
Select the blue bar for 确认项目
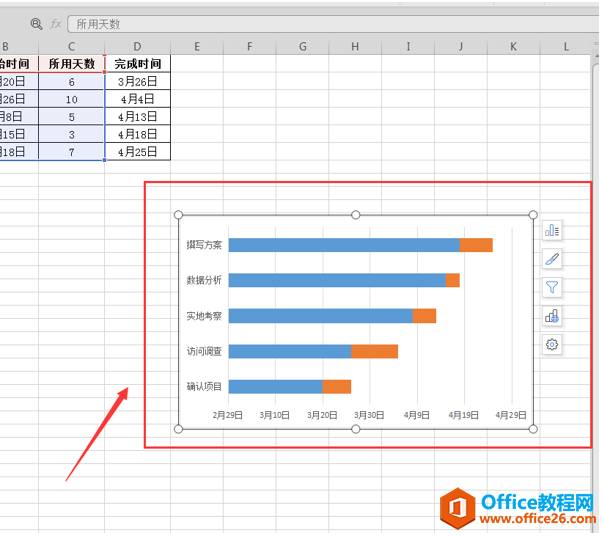tap(277, 388)
